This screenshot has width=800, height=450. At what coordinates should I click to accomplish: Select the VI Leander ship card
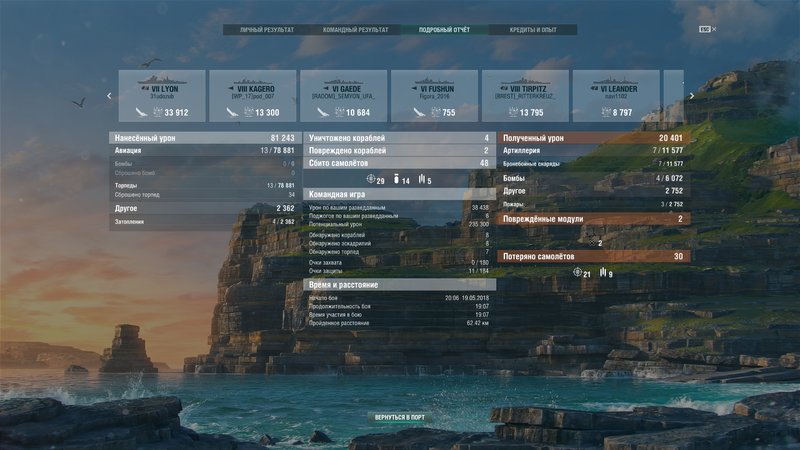(x=616, y=96)
